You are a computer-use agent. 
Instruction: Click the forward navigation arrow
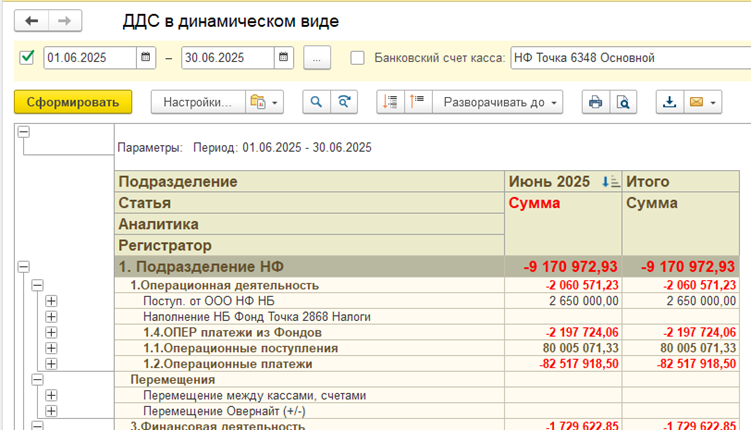64,21
